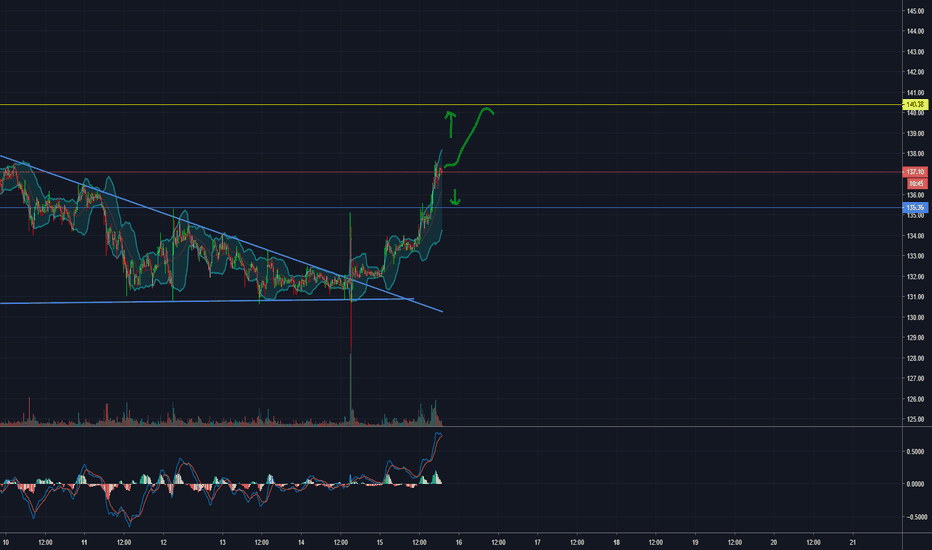Click date label 12 on time axis

coord(163,542)
